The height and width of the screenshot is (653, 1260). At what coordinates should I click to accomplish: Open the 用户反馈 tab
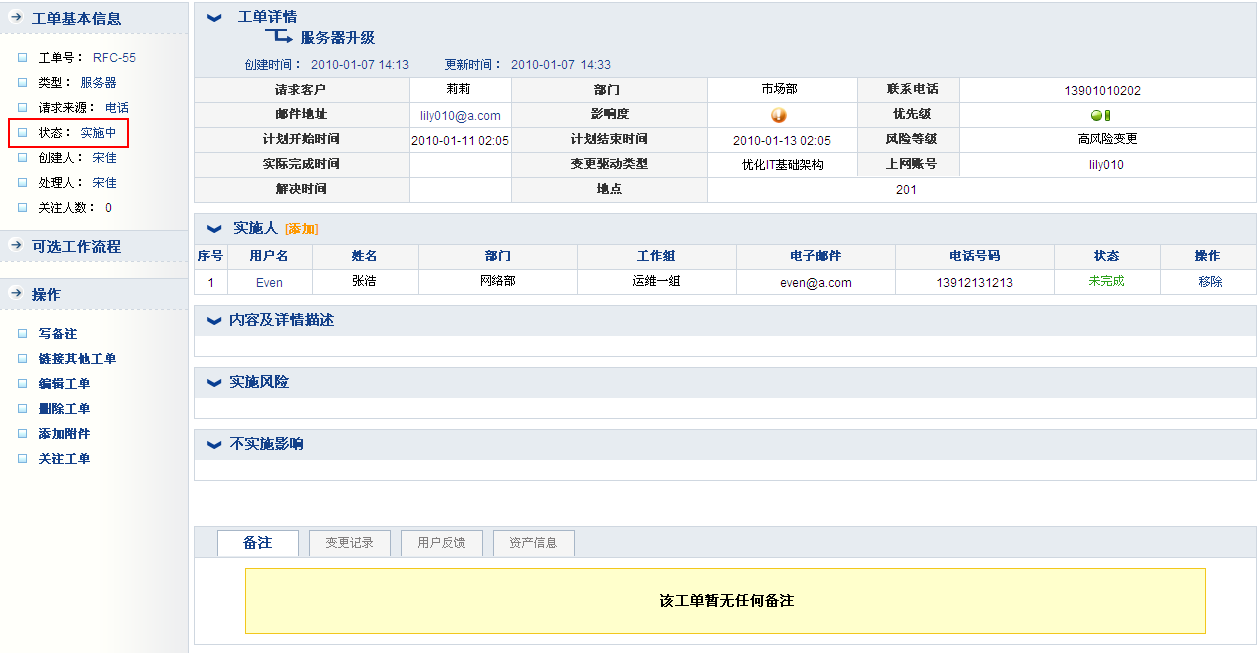(441, 543)
